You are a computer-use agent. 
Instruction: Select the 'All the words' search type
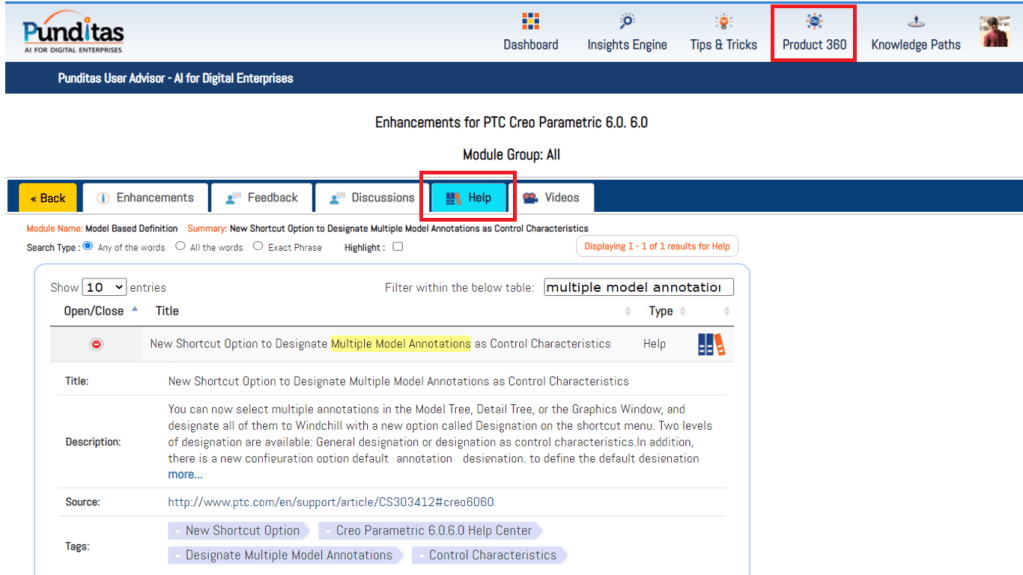180,246
